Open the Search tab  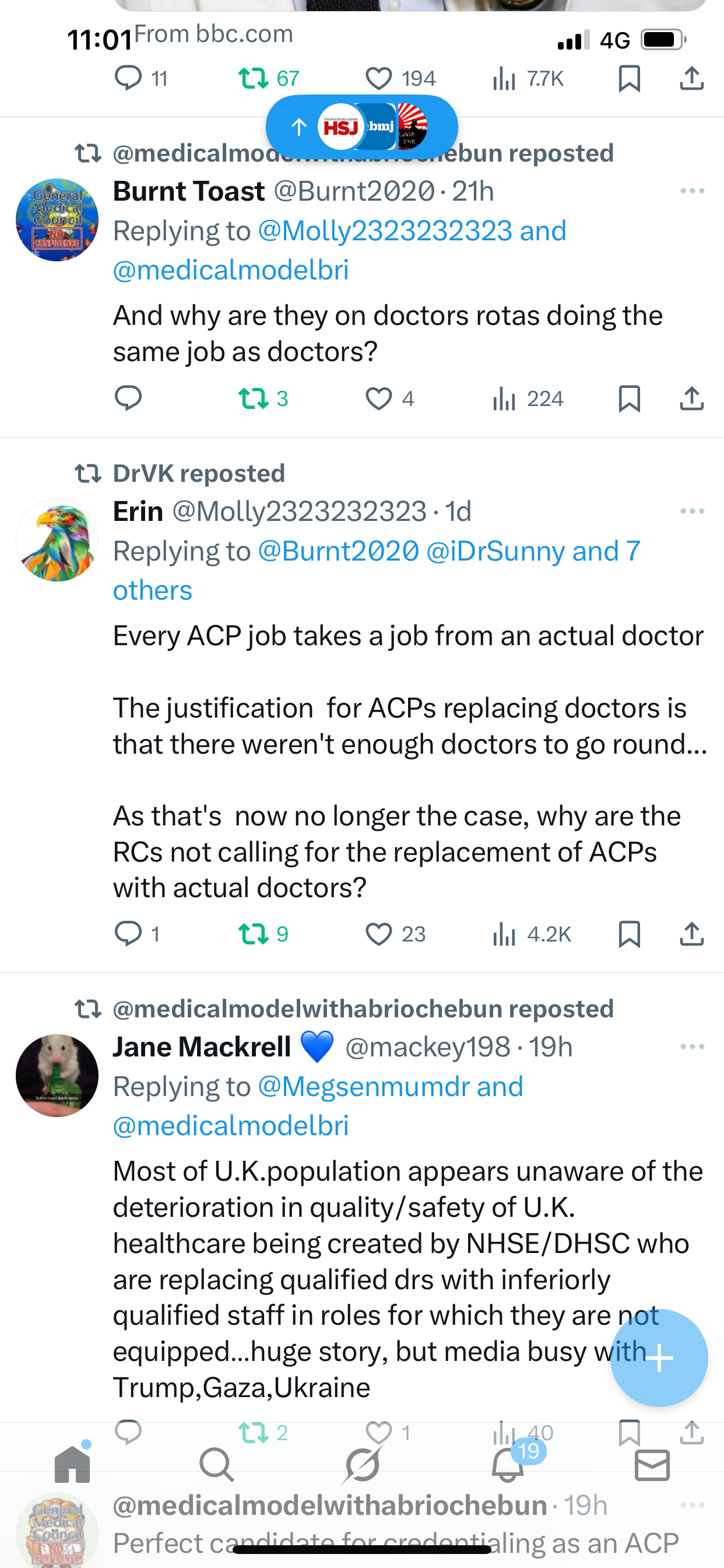(x=216, y=1464)
